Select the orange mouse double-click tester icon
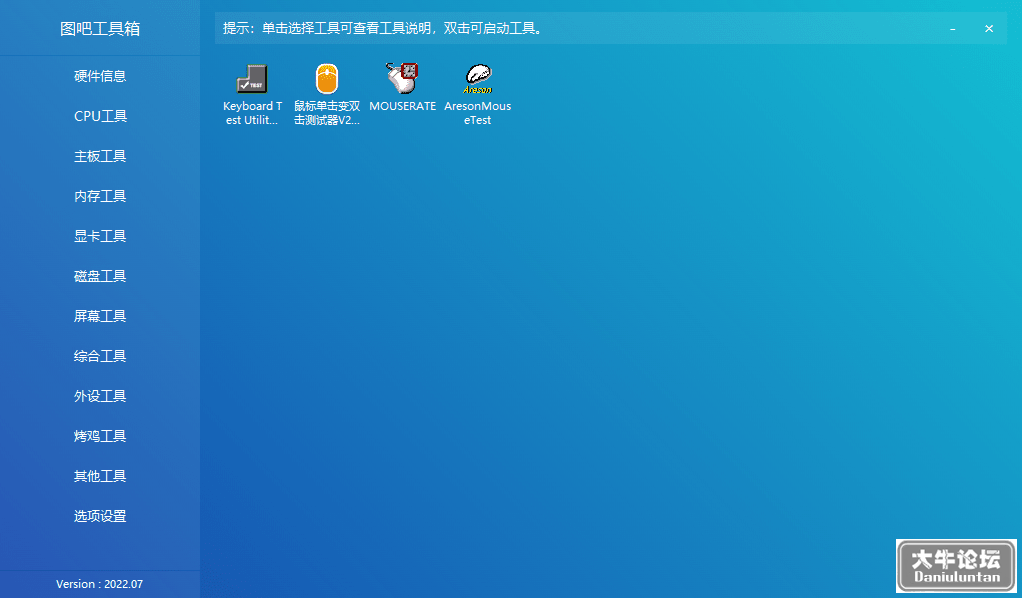Viewport: 1022px width, 598px height. click(x=327, y=79)
